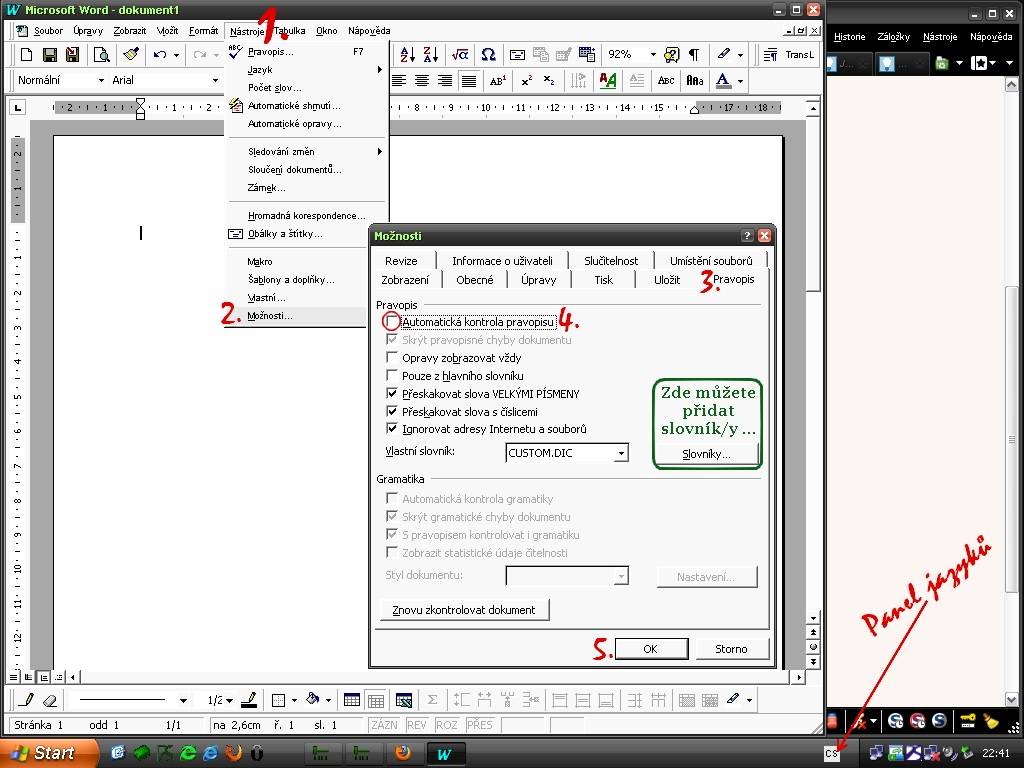1024x768 pixels.
Task: Click the font color A swatch
Action: tap(723, 81)
